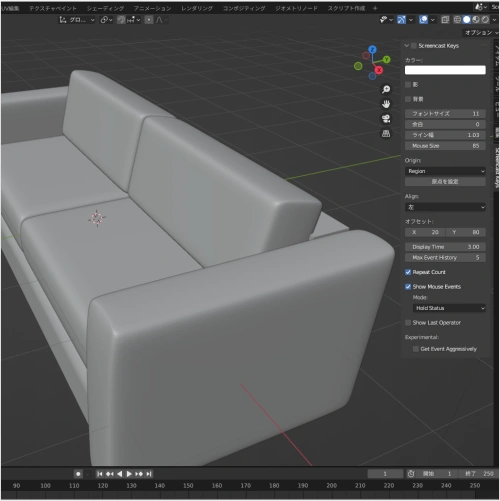Toggle the proportional editing icon
Screen dimensions: 500x501
tap(149, 20)
